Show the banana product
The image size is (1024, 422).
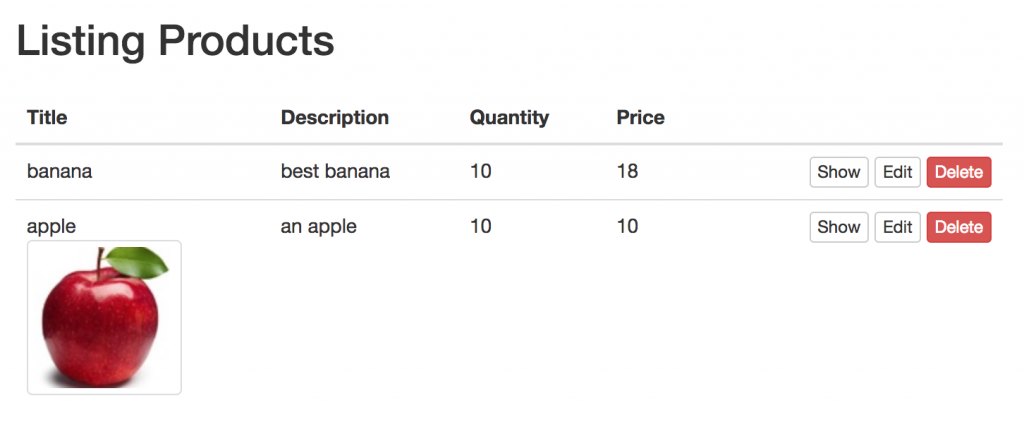point(838,172)
